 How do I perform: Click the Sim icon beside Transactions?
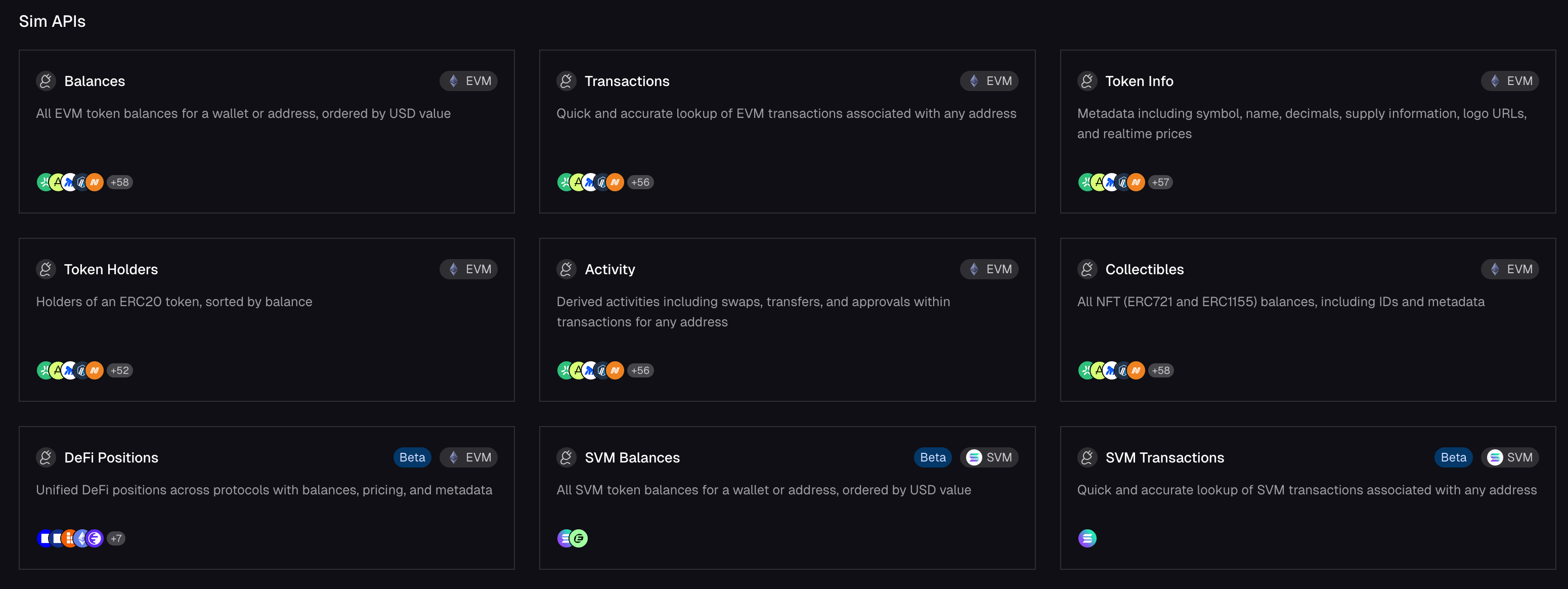[x=566, y=81]
